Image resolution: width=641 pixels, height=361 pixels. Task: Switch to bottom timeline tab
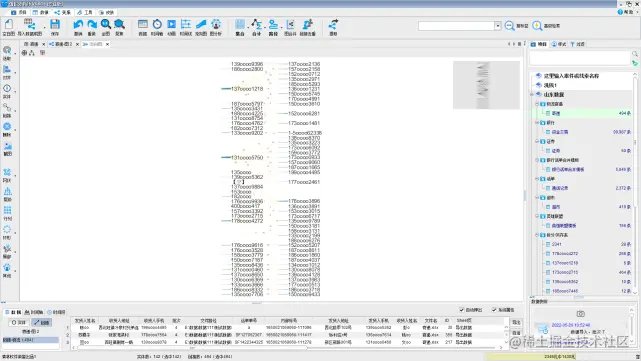pyautogui.click(x=34, y=312)
